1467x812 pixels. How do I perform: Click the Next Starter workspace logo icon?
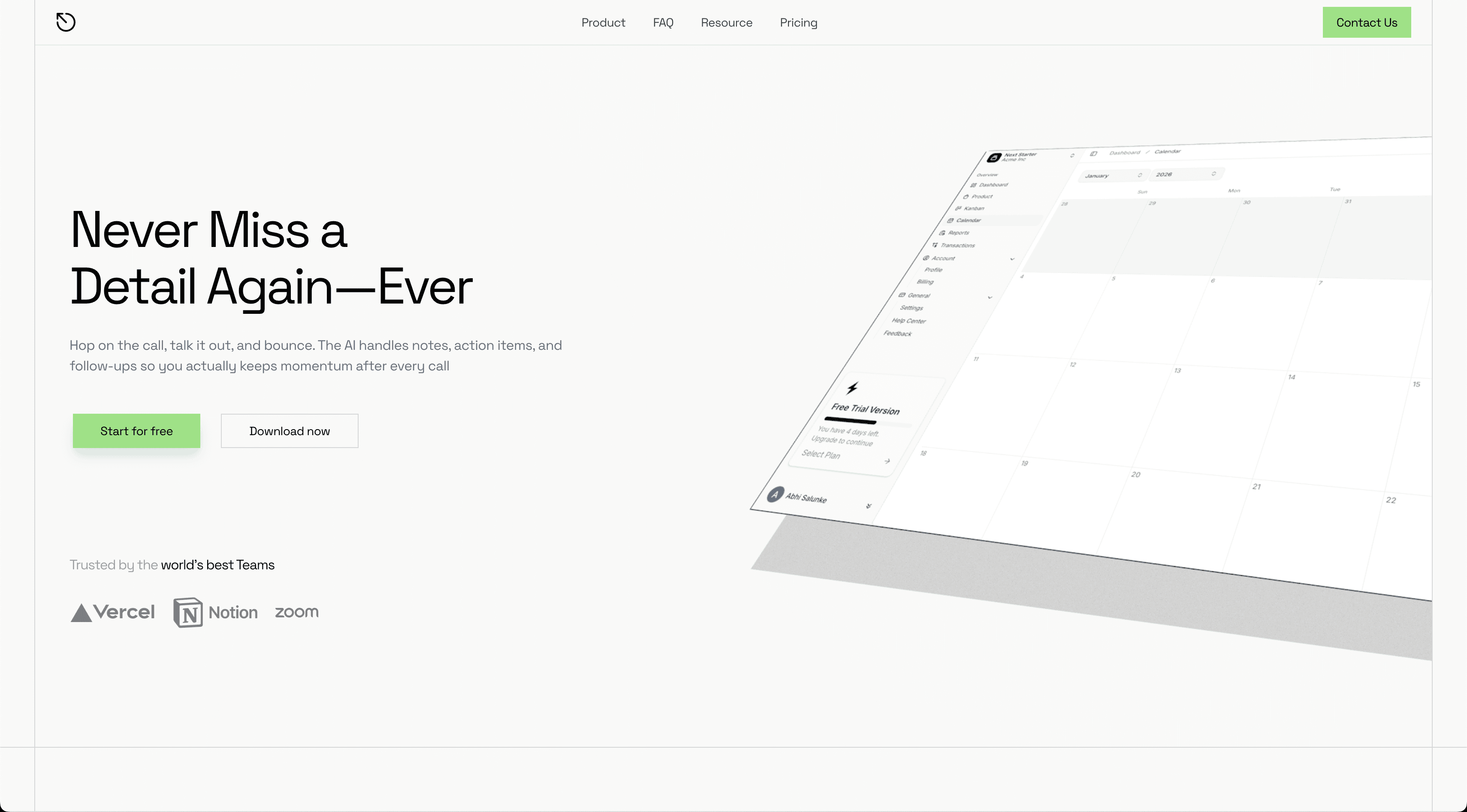pyautogui.click(x=994, y=158)
